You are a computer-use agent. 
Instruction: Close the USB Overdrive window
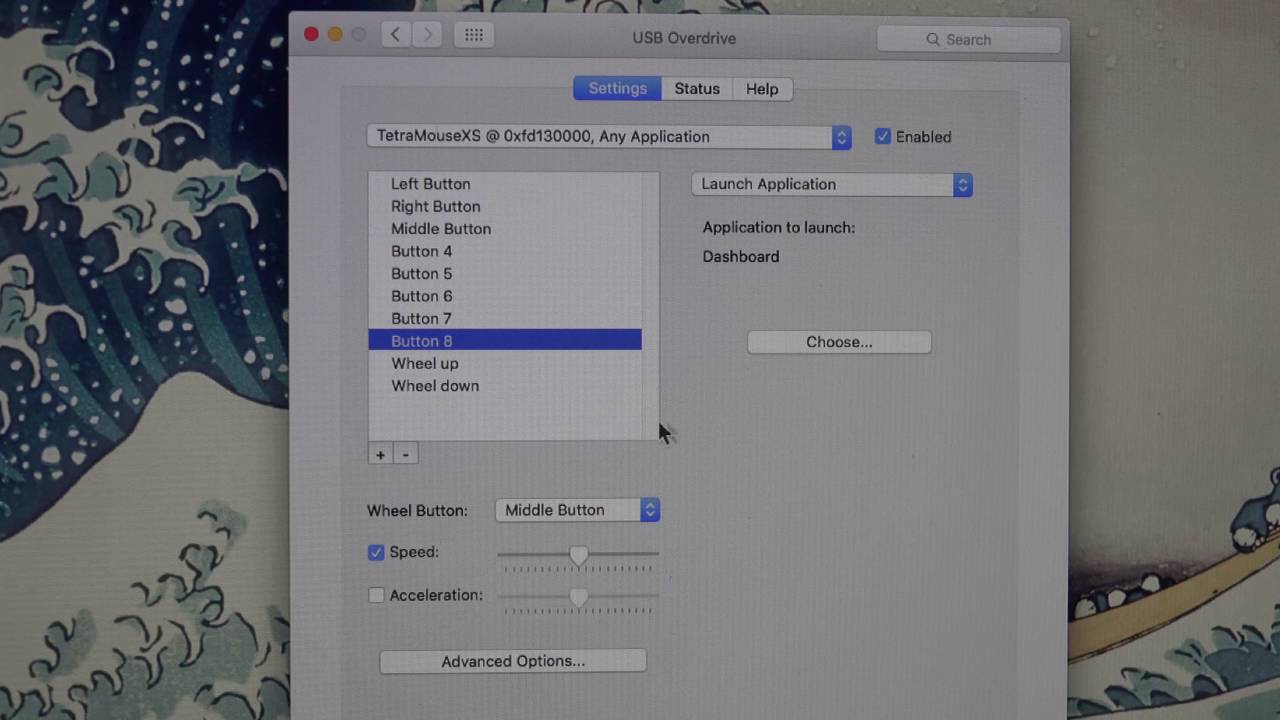coord(311,35)
